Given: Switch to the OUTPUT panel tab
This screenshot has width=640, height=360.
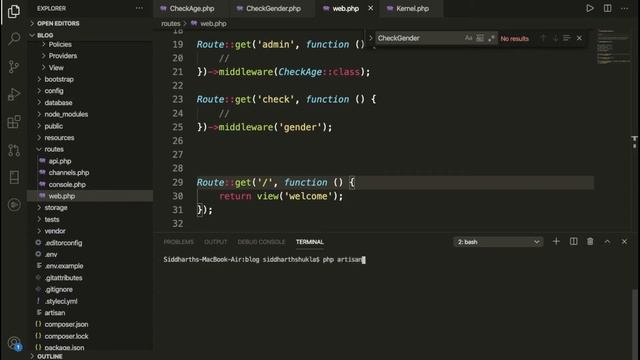Looking at the screenshot, I should pyautogui.click(x=216, y=242).
